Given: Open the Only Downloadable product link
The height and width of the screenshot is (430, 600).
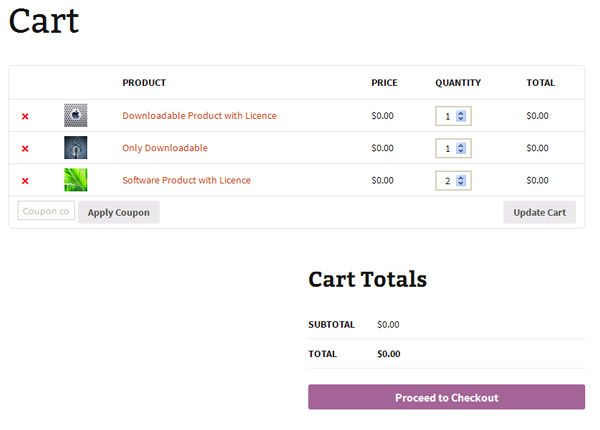Looking at the screenshot, I should coord(165,148).
